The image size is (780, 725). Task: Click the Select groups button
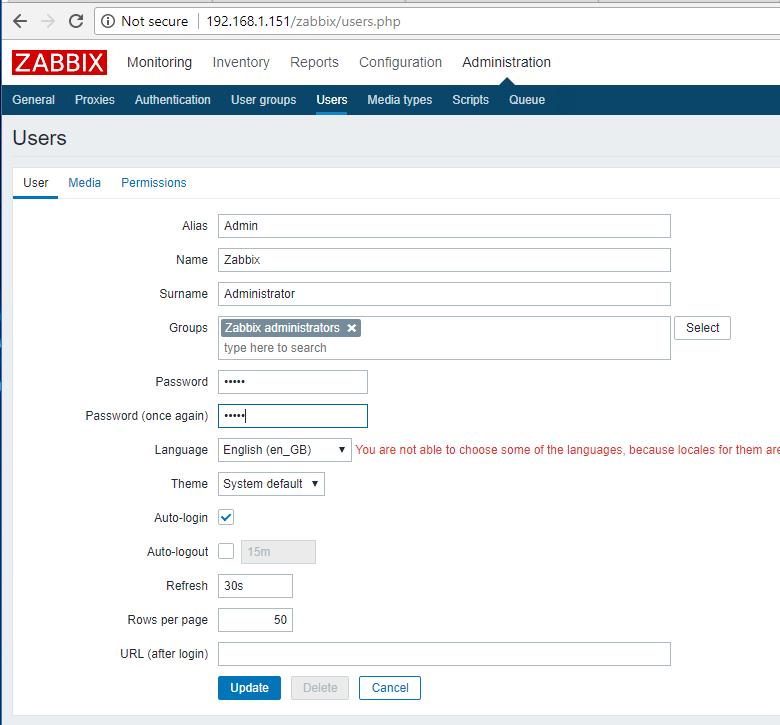[x=702, y=328]
